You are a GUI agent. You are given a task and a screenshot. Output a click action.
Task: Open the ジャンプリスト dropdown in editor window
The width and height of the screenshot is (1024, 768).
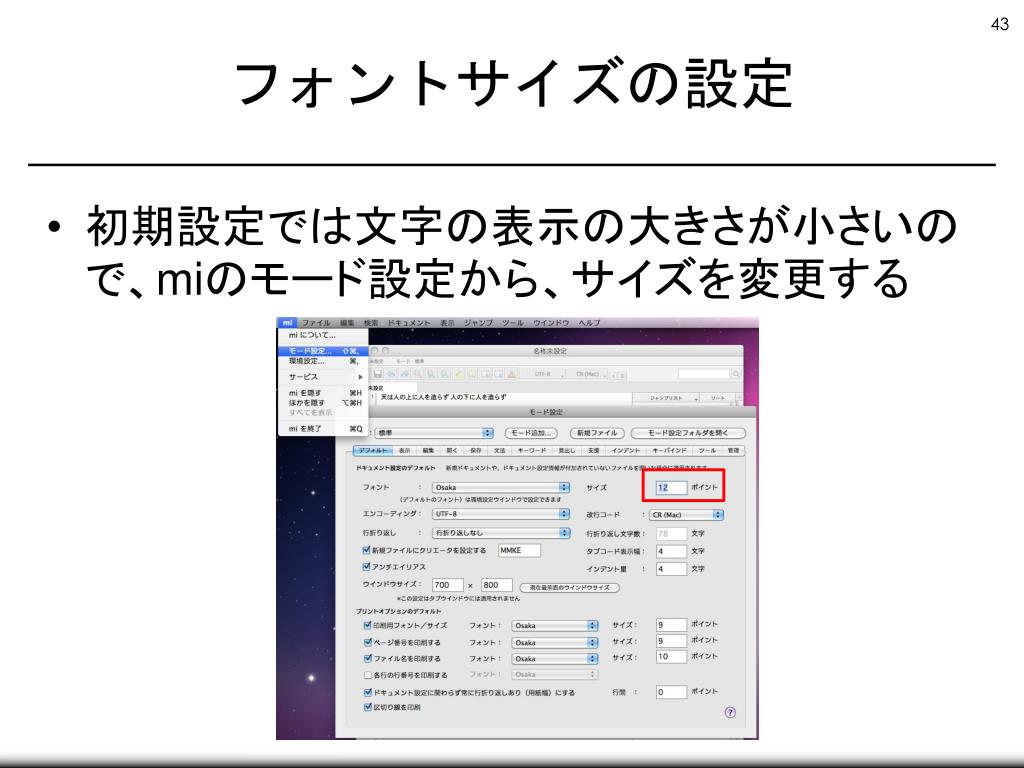pyautogui.click(x=667, y=398)
